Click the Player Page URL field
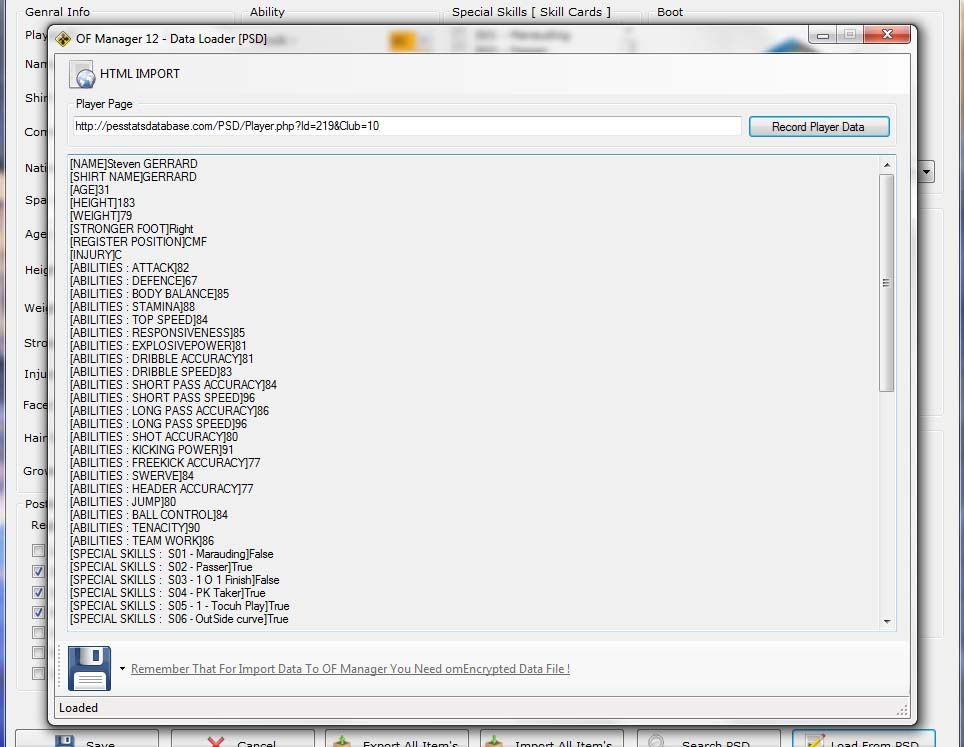This screenshot has width=964, height=747. [x=406, y=126]
